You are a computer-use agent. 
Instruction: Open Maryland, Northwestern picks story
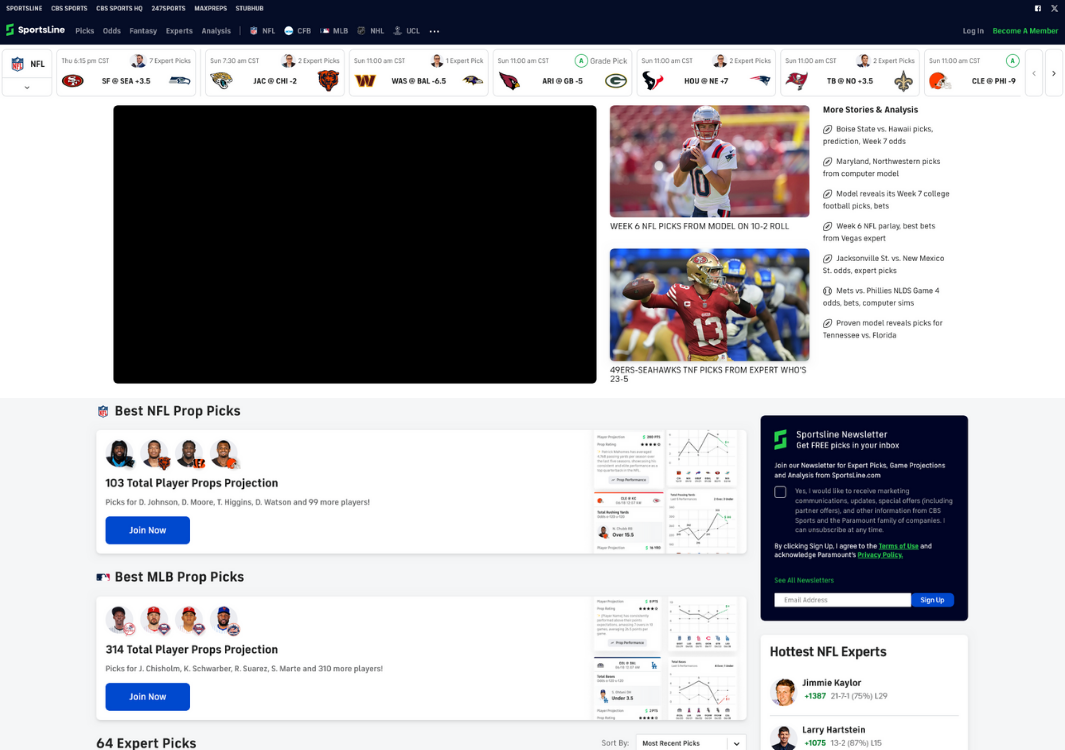882,167
